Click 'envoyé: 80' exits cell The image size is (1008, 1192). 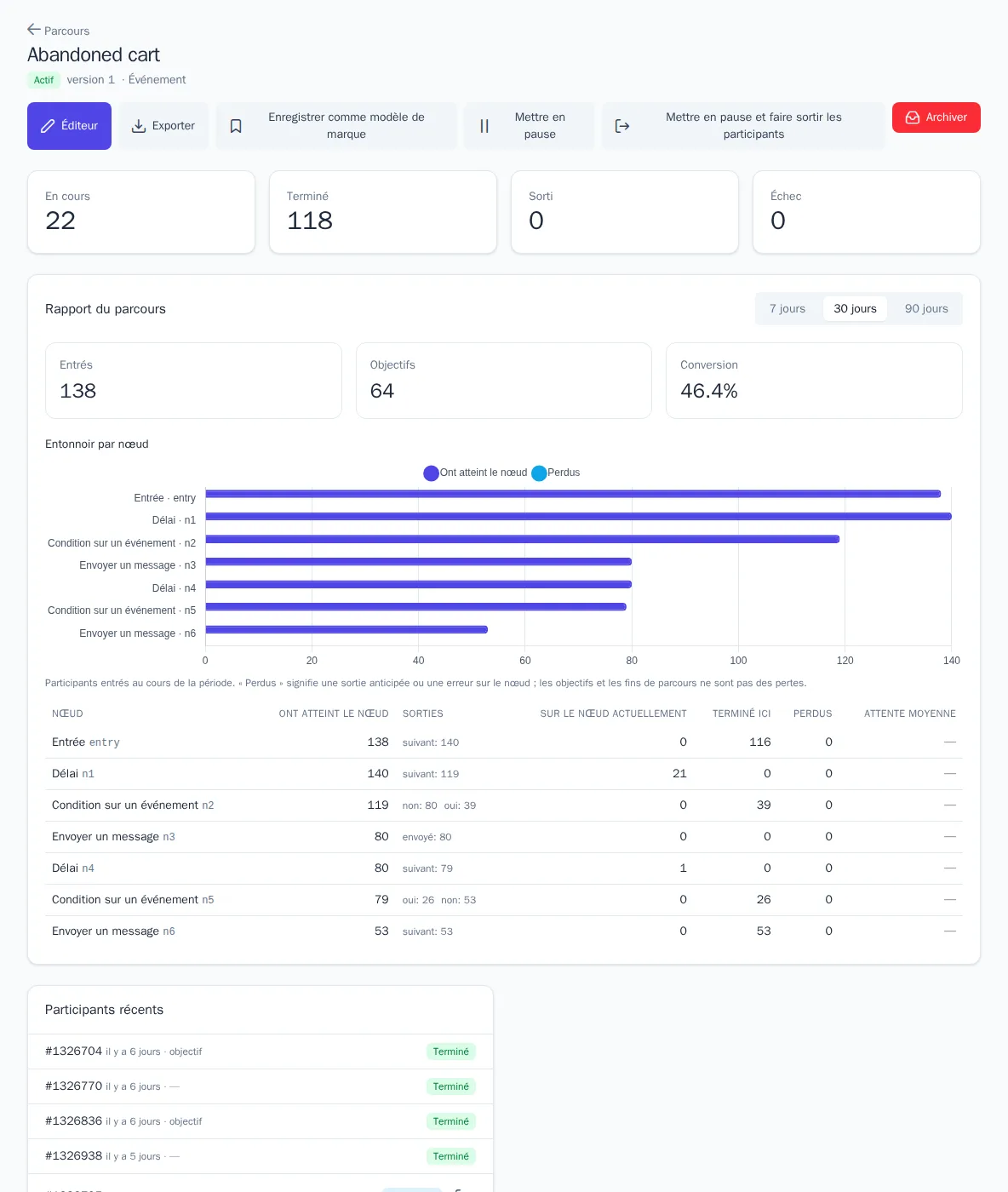click(427, 837)
